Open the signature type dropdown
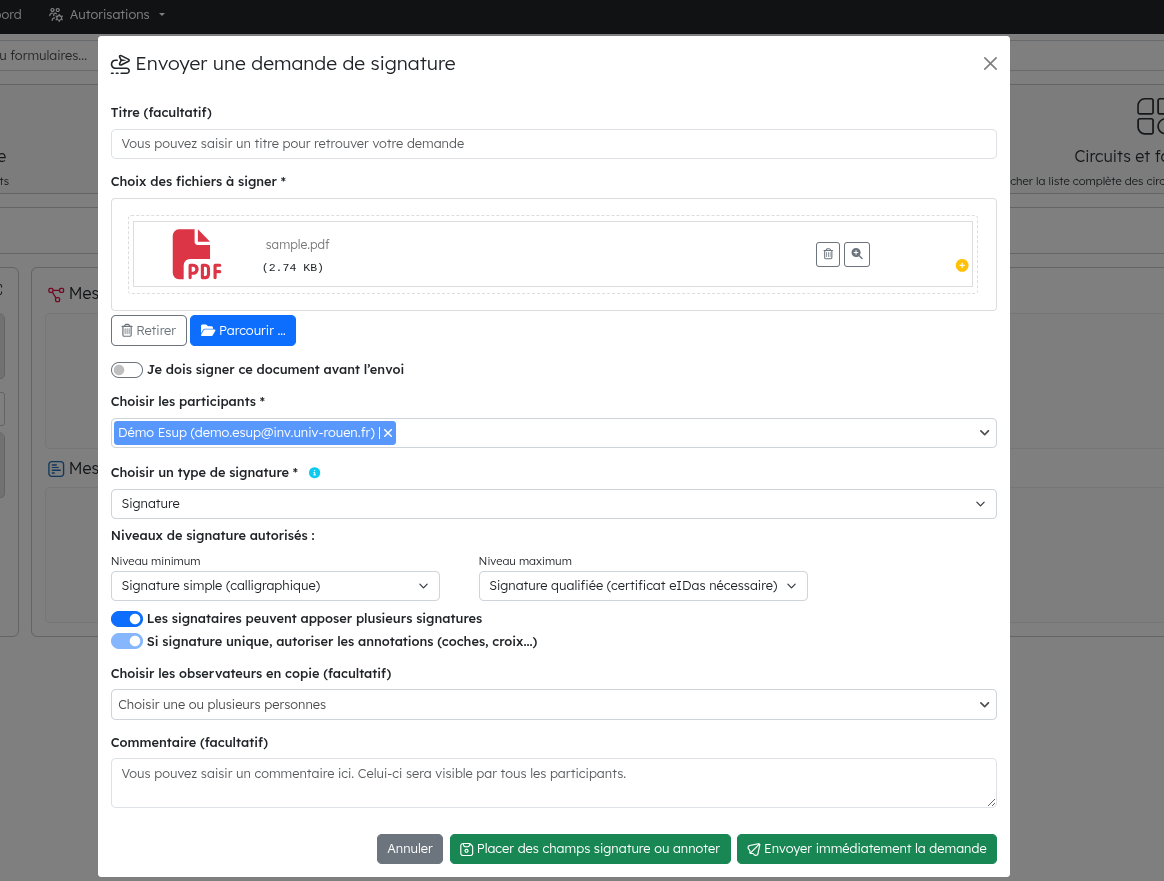This screenshot has height=881, width=1164. tap(553, 504)
